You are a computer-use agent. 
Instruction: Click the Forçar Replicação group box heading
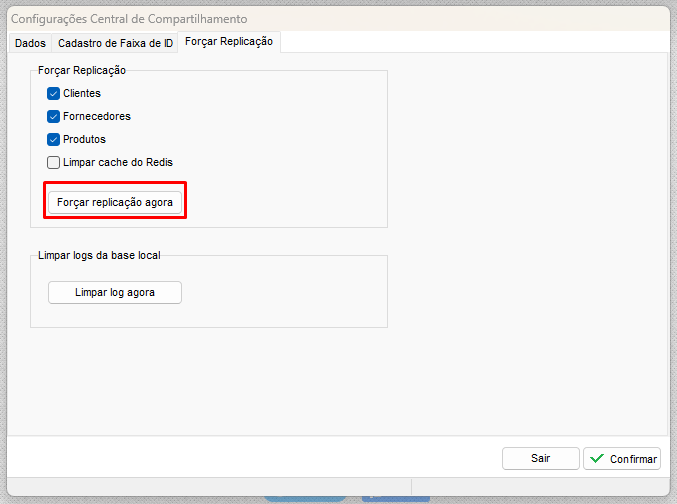(82, 70)
